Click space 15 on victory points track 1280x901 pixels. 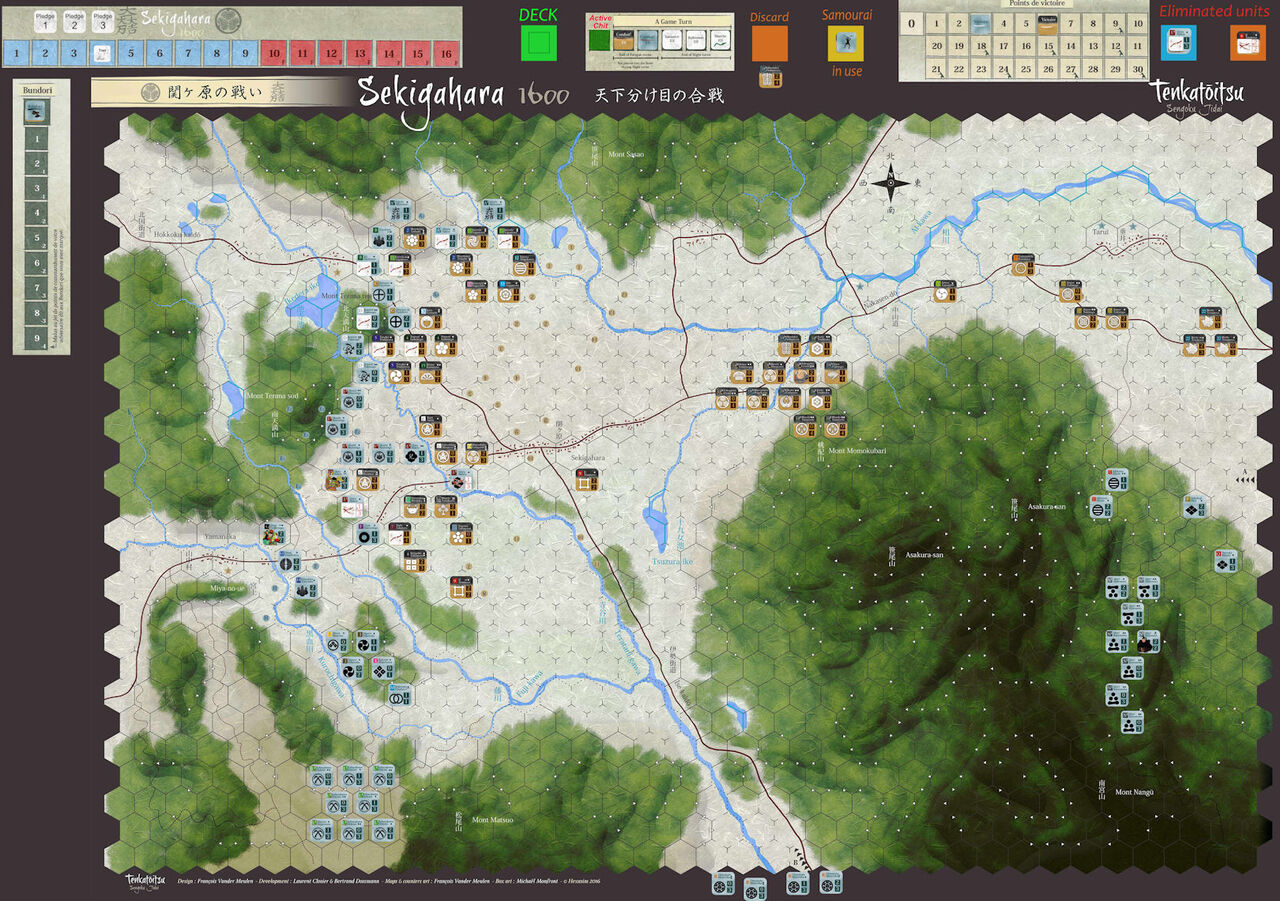tap(1048, 46)
